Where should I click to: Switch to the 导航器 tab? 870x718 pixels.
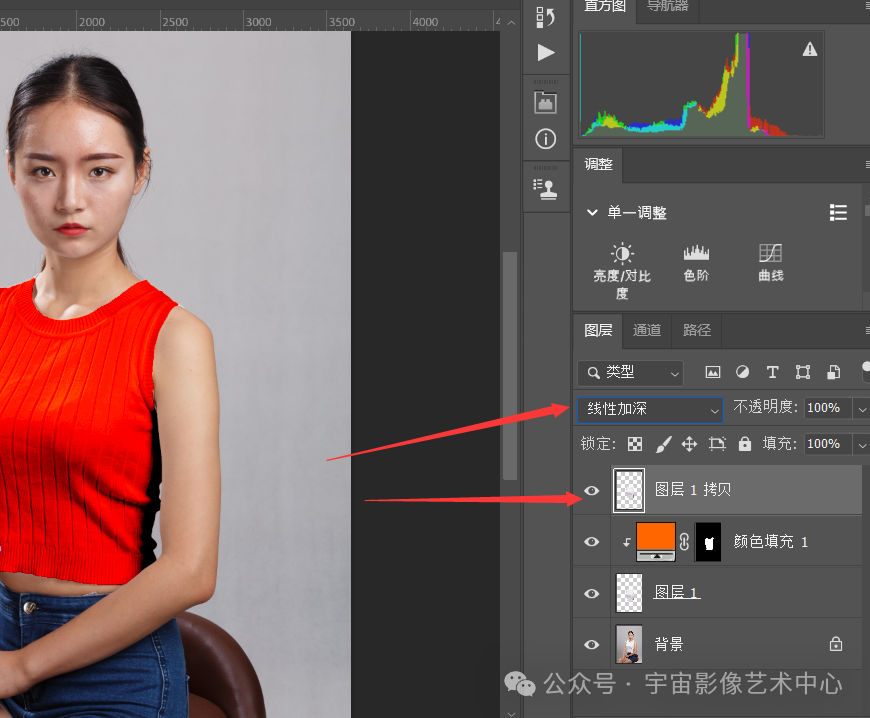667,7
